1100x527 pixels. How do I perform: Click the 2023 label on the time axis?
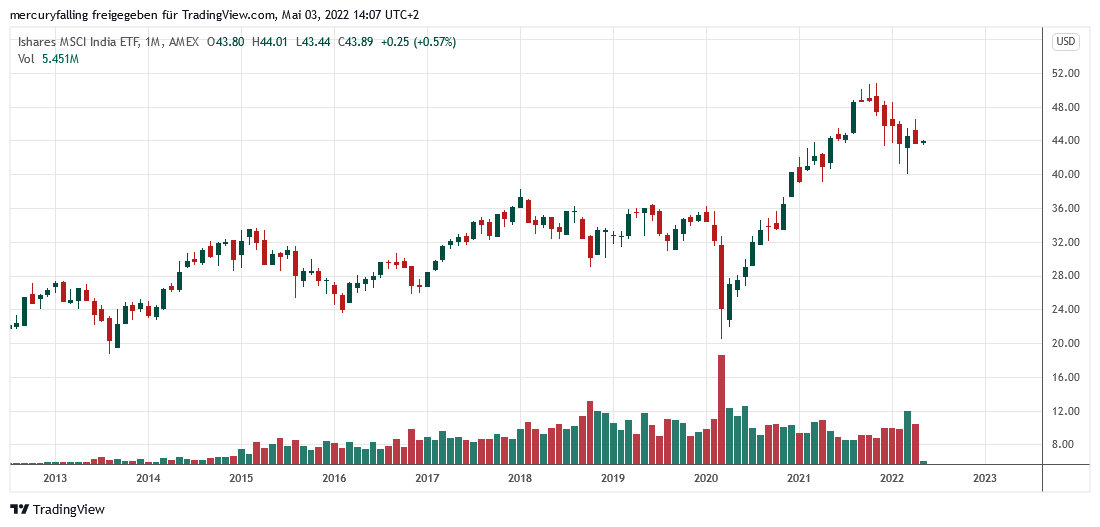tap(985, 478)
